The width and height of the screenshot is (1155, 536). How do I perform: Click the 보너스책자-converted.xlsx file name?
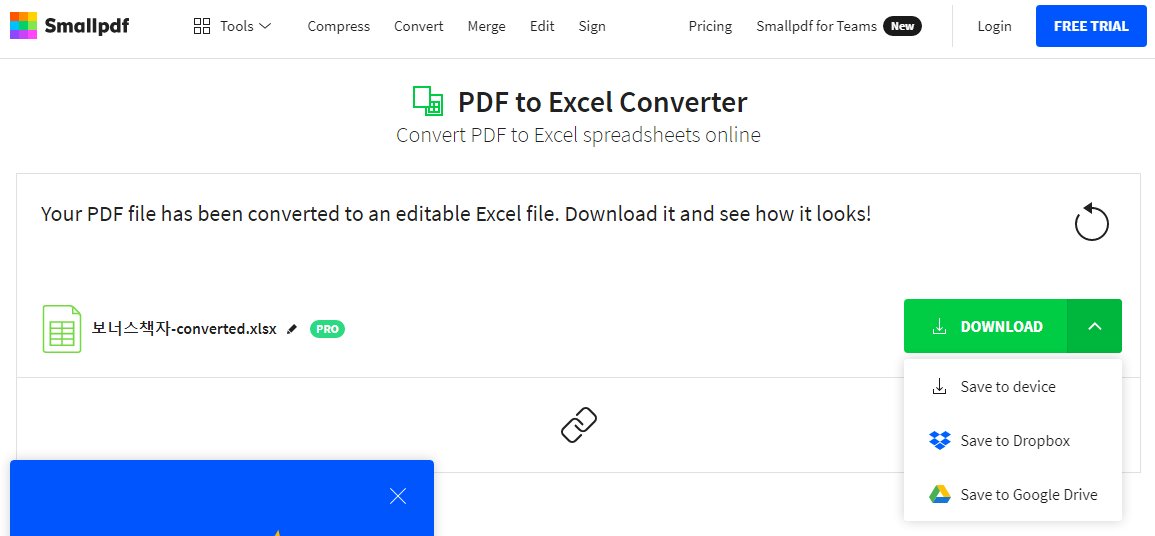pyautogui.click(x=184, y=329)
